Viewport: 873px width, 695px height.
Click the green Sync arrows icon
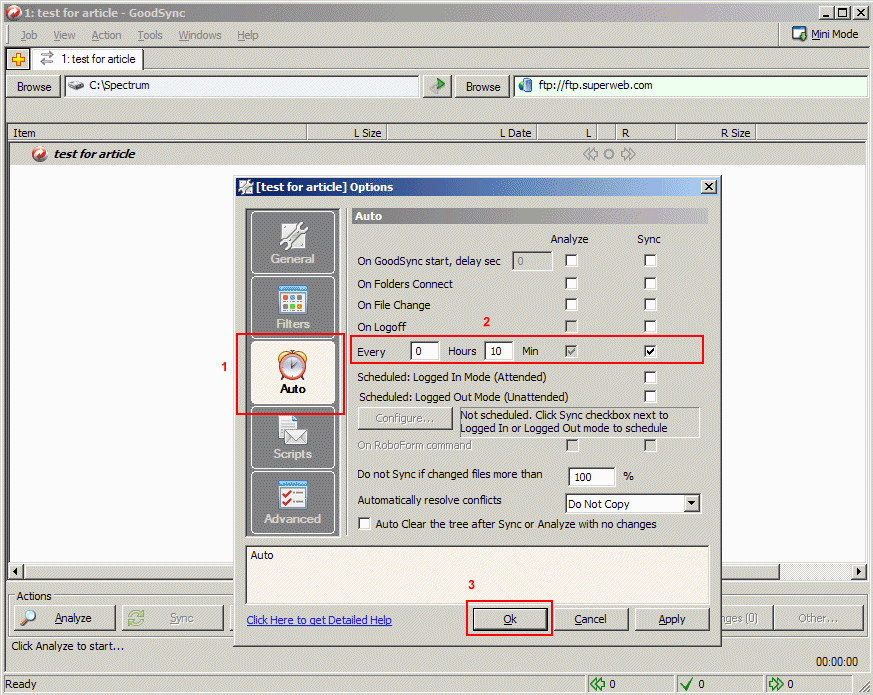(x=136, y=618)
